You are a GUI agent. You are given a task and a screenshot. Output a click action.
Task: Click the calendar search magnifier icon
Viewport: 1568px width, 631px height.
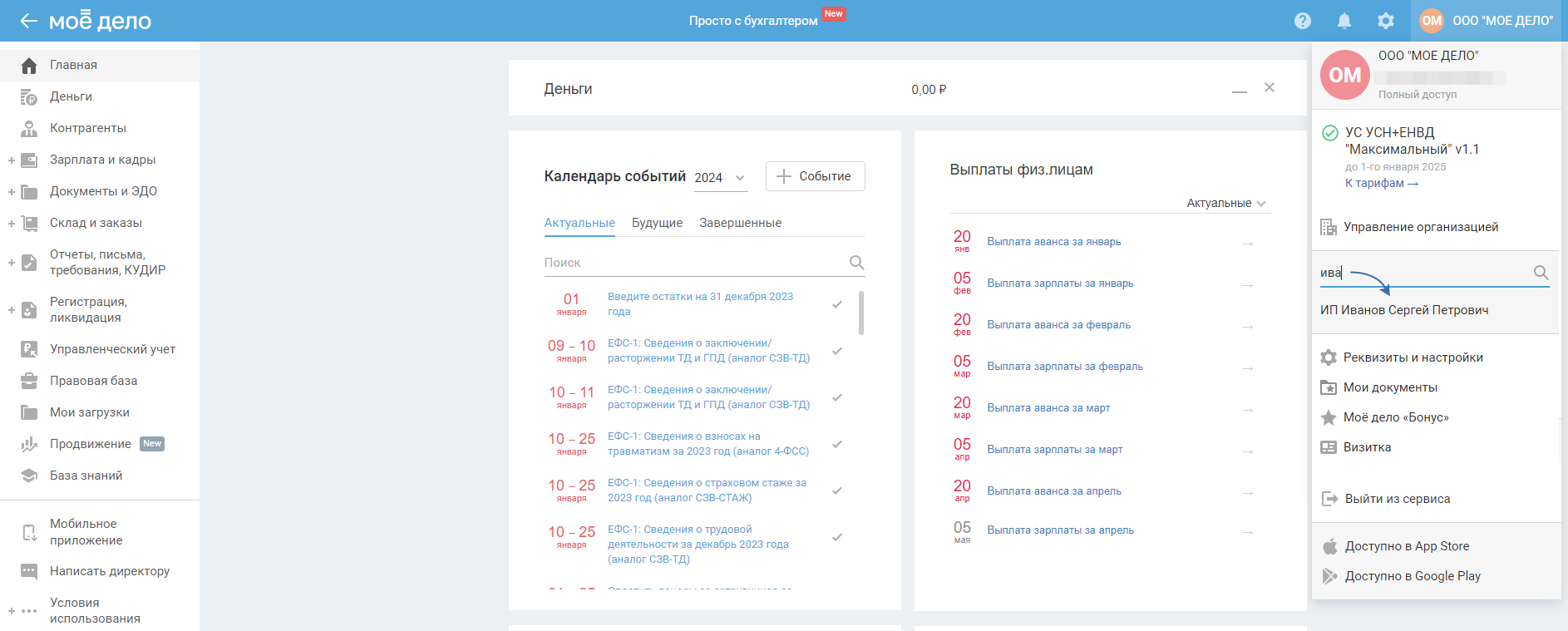coord(856,263)
